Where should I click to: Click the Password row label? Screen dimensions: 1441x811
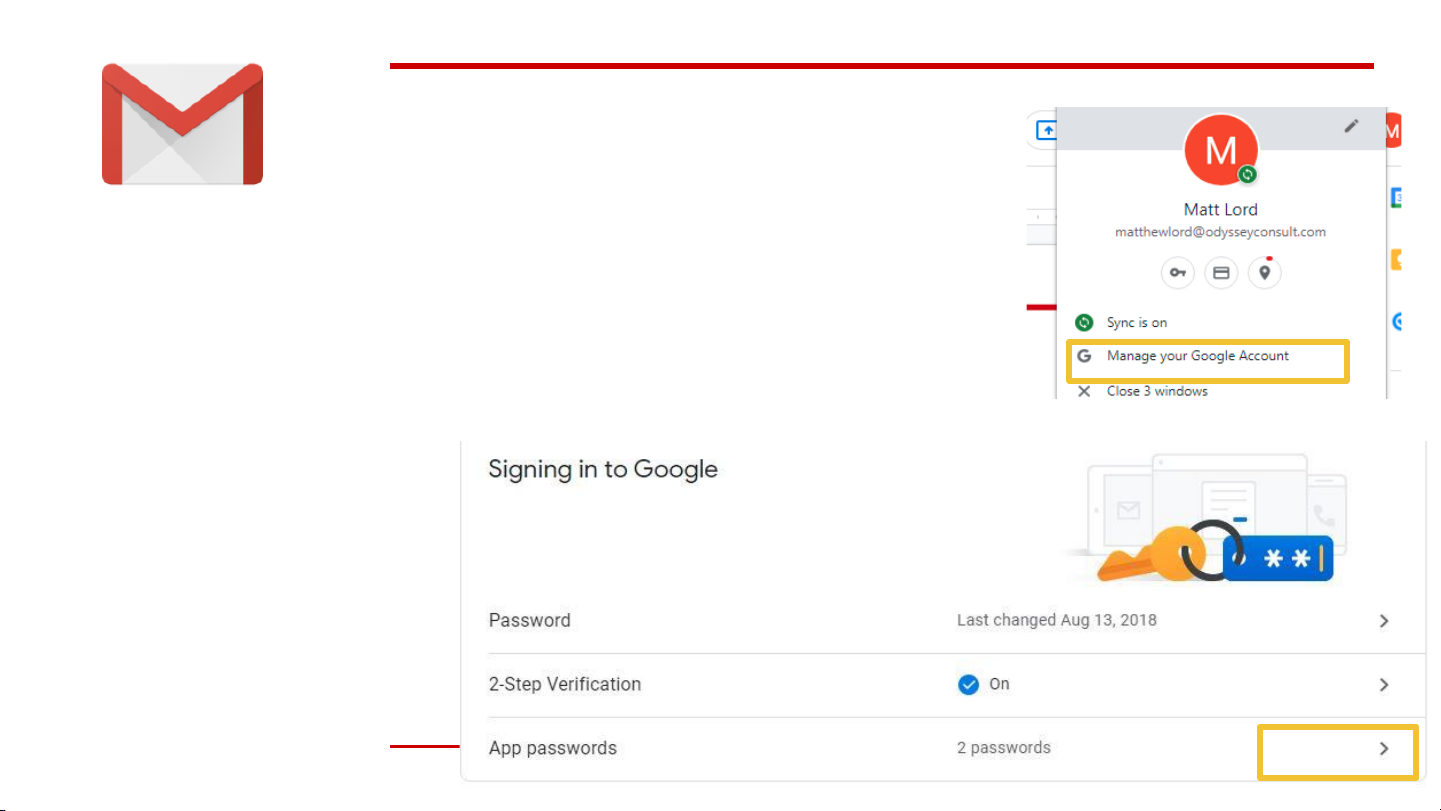(x=529, y=621)
